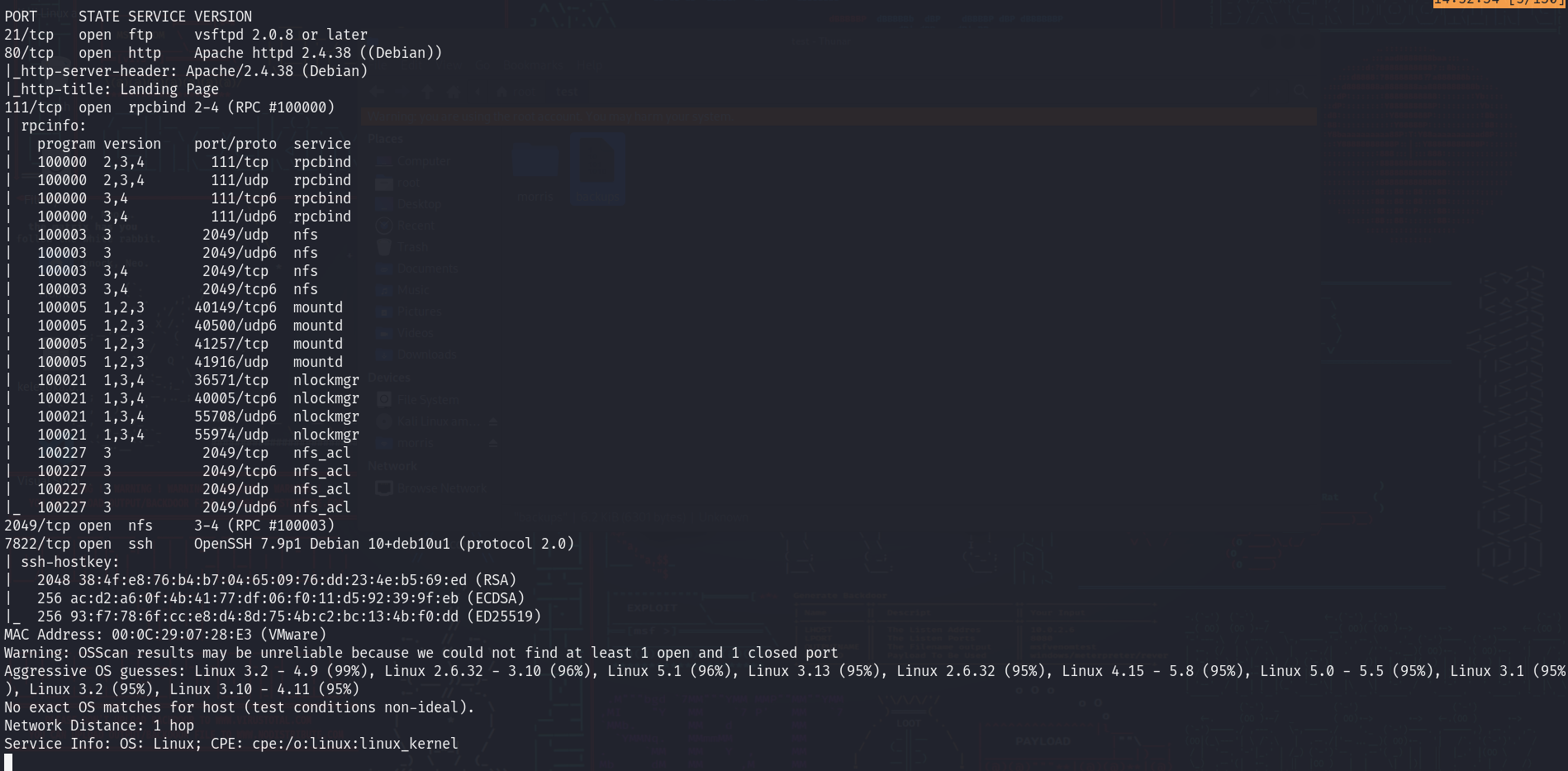Click the http-title Landing Page line
Viewport: 1568px width, 771px height.
112,89
